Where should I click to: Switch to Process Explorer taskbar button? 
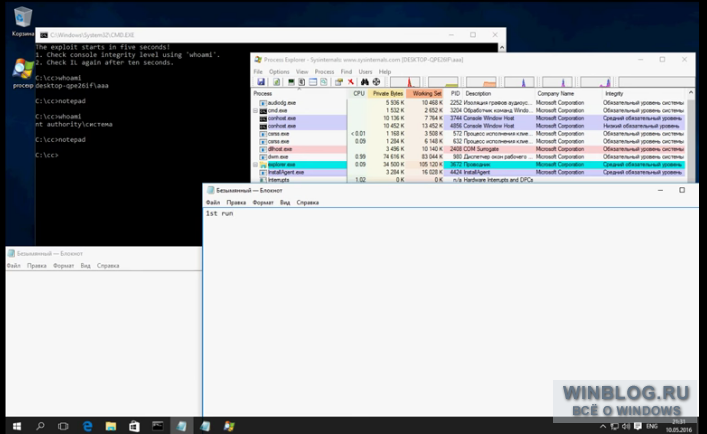pyautogui.click(x=229, y=426)
